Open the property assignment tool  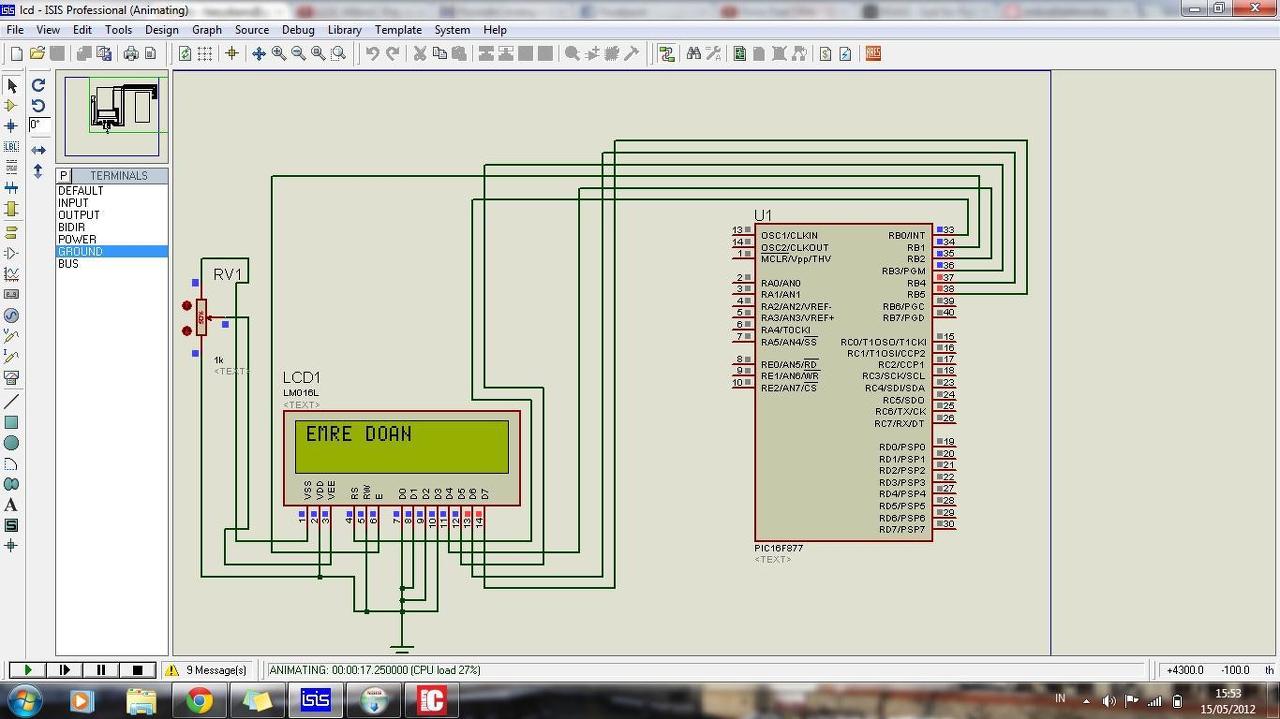point(713,54)
